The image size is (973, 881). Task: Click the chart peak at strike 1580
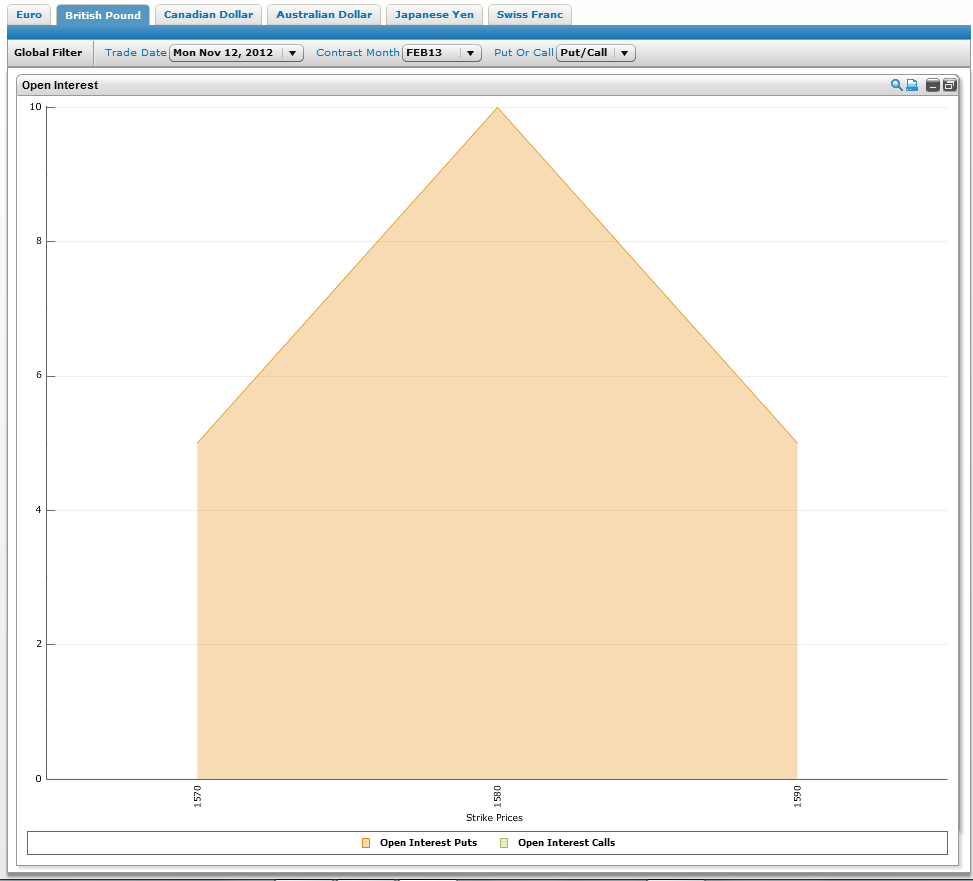point(497,108)
